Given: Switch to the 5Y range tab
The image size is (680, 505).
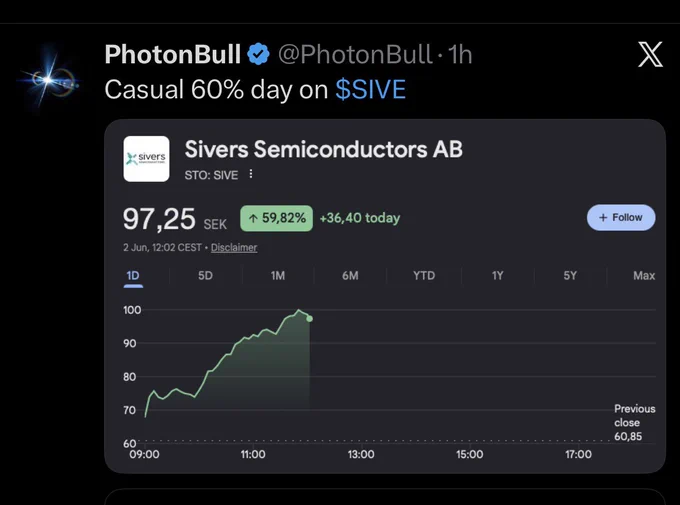Looking at the screenshot, I should (570, 275).
